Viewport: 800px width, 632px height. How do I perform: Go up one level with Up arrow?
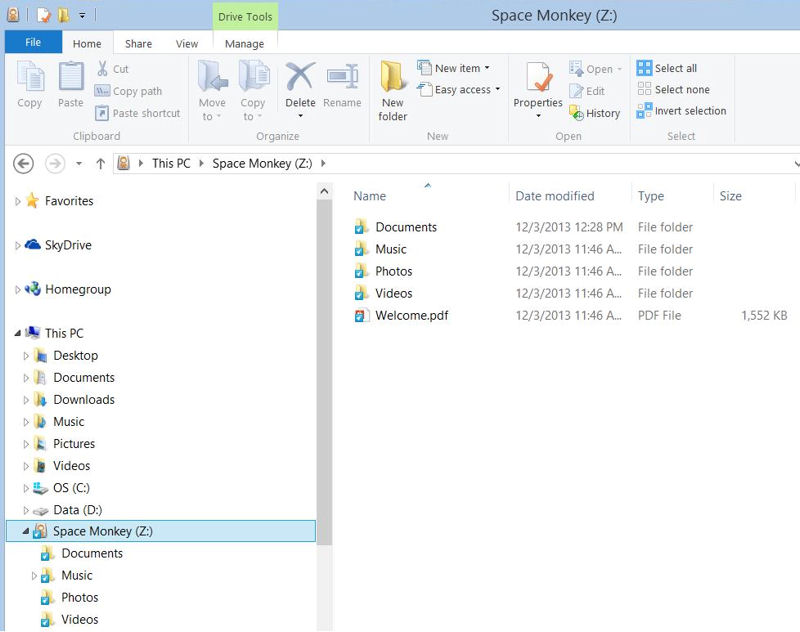(x=101, y=164)
